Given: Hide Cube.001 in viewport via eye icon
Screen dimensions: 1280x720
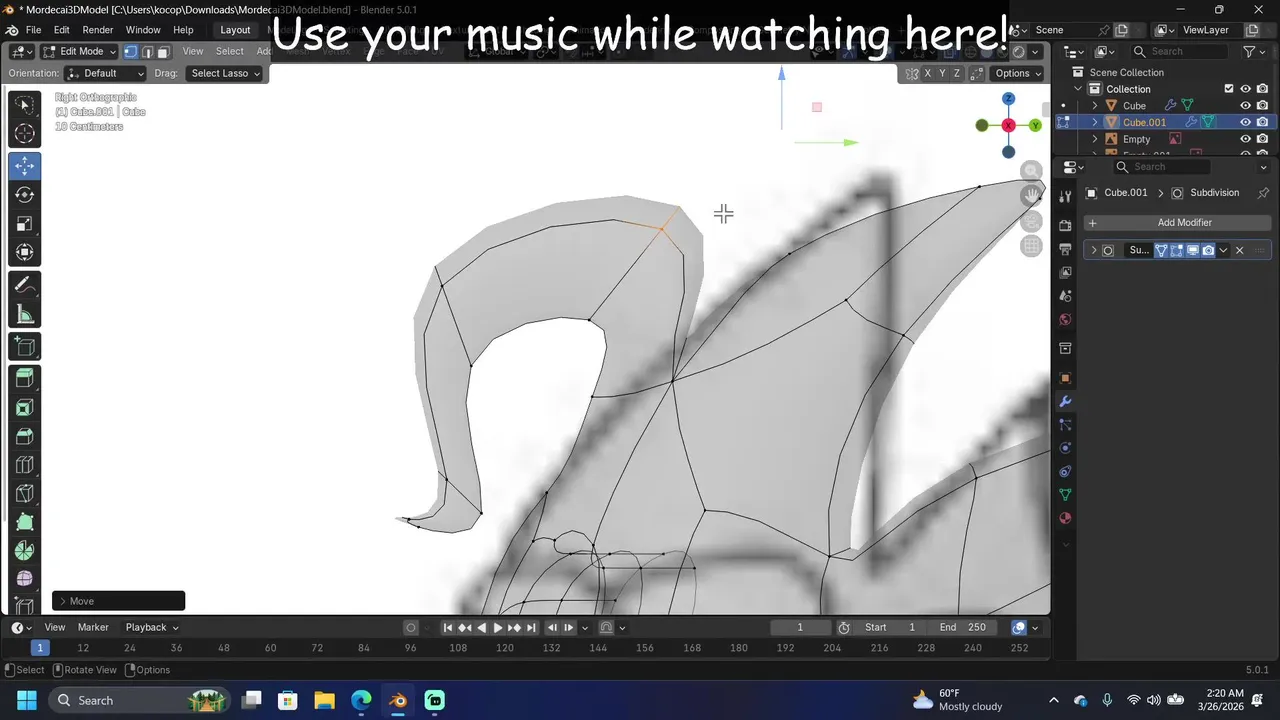Looking at the screenshot, I should [1246, 122].
